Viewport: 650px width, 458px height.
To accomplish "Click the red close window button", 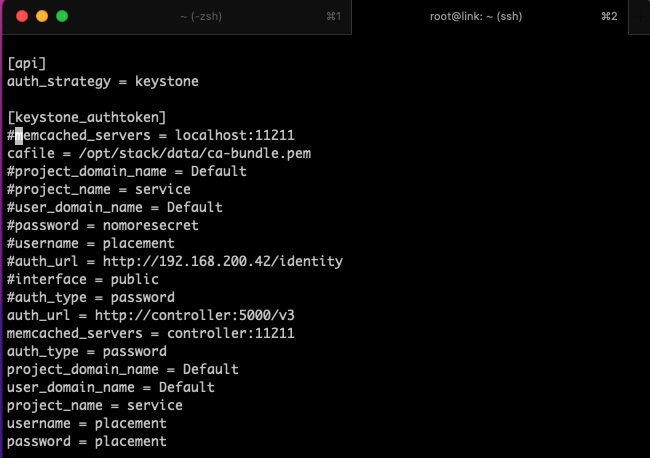I will tap(22, 16).
